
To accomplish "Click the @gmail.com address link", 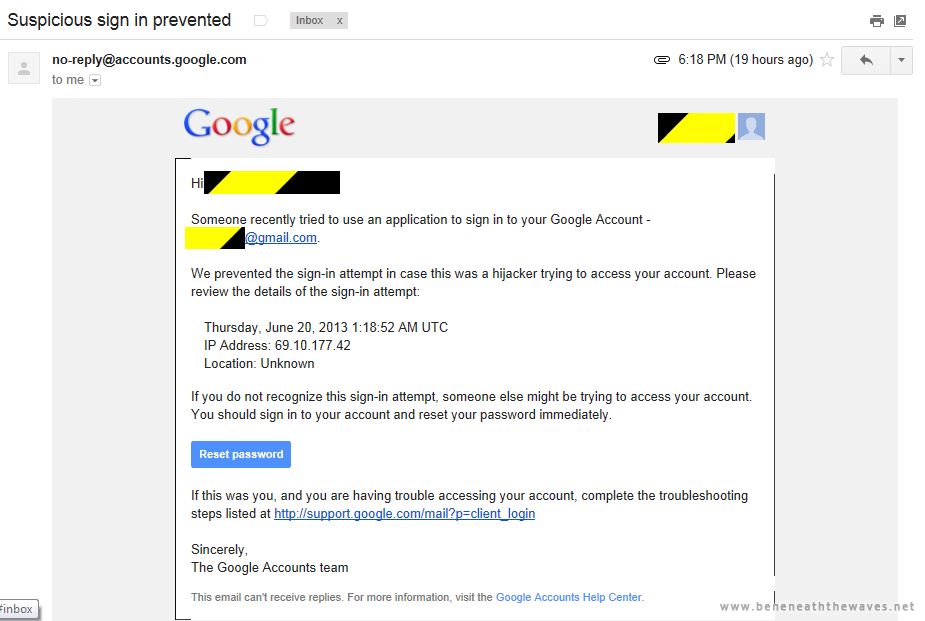I will pos(281,238).
